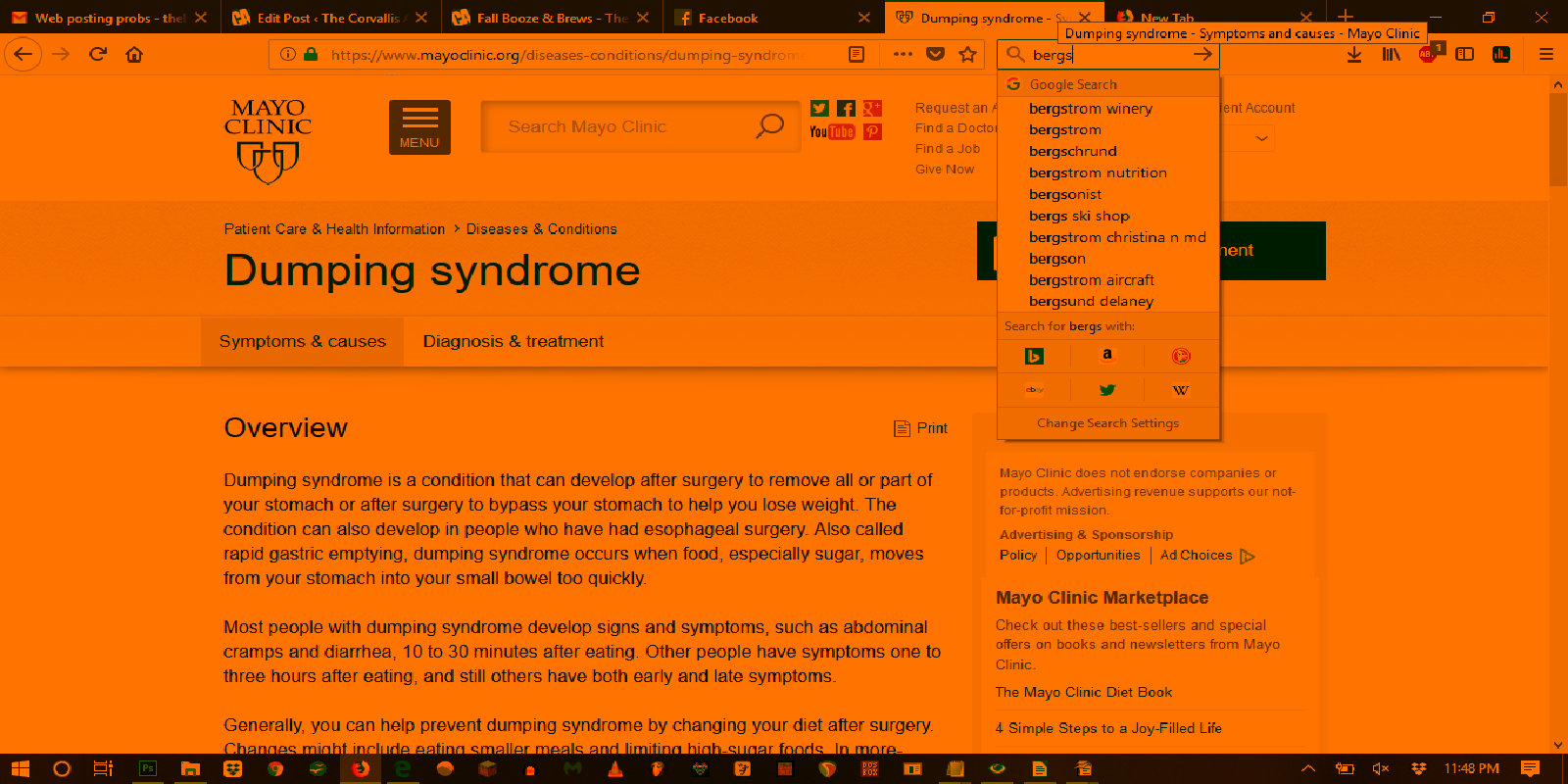This screenshot has width=1568, height=784.
Task: Select the Symptoms & causes tab
Action: pyautogui.click(x=302, y=341)
